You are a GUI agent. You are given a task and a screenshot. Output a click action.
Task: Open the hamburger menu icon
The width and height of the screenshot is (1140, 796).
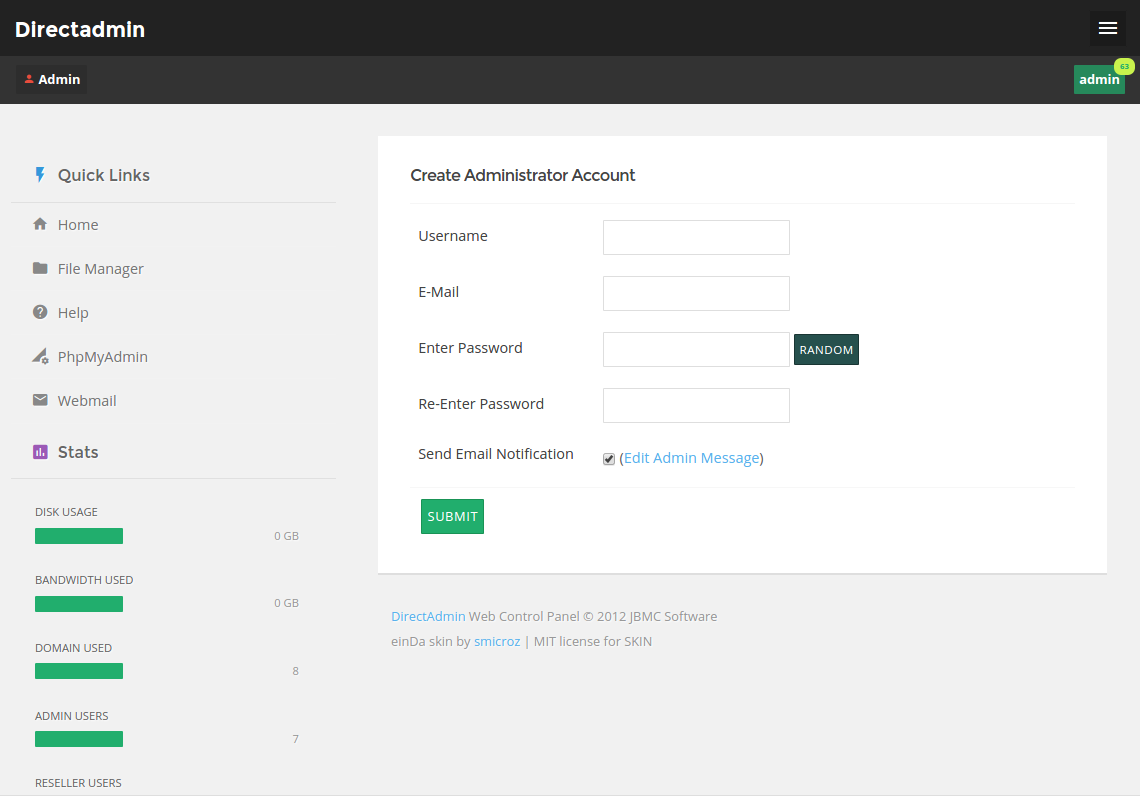pos(1107,28)
